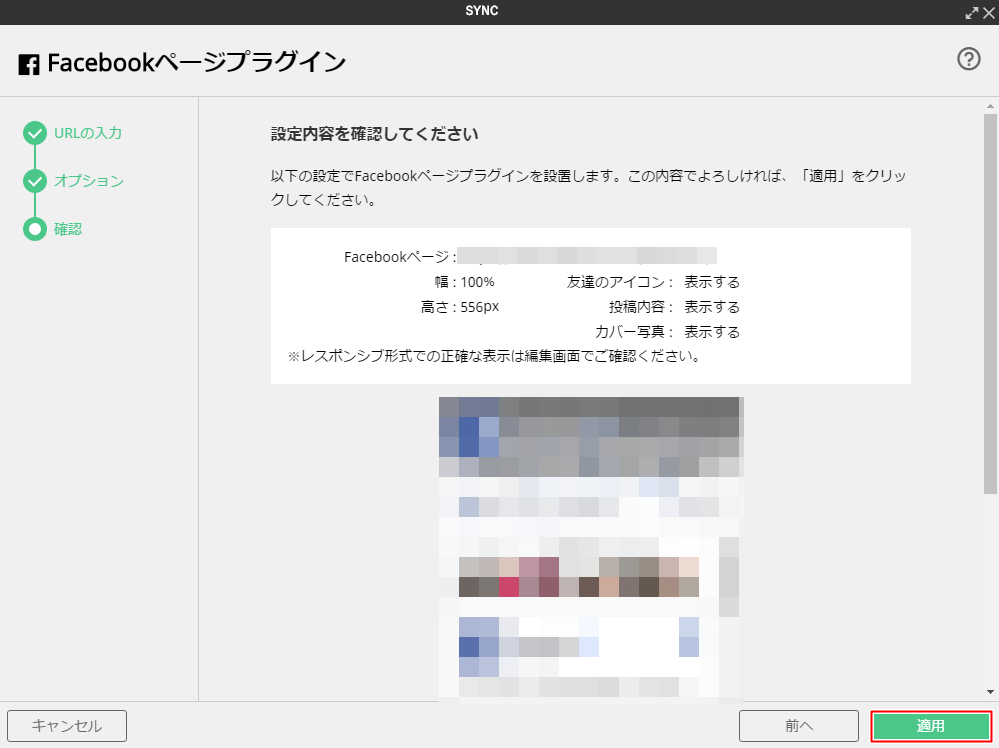Click 表示する next to 友達のアイコン

tap(712, 282)
